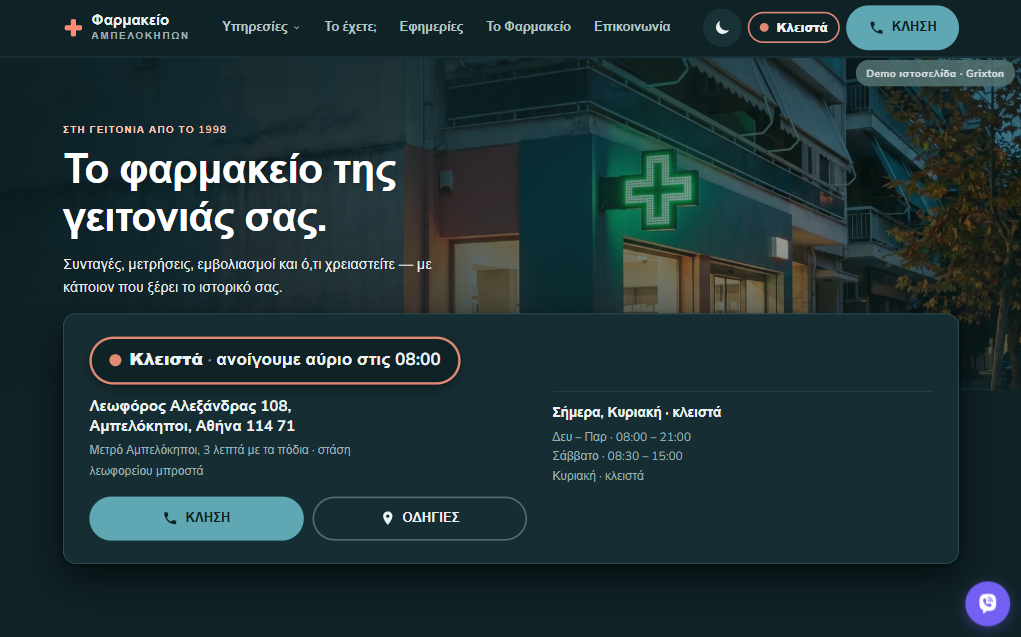The width and height of the screenshot is (1021, 637).
Task: Go to the Εφημερίες page
Action: (x=431, y=27)
